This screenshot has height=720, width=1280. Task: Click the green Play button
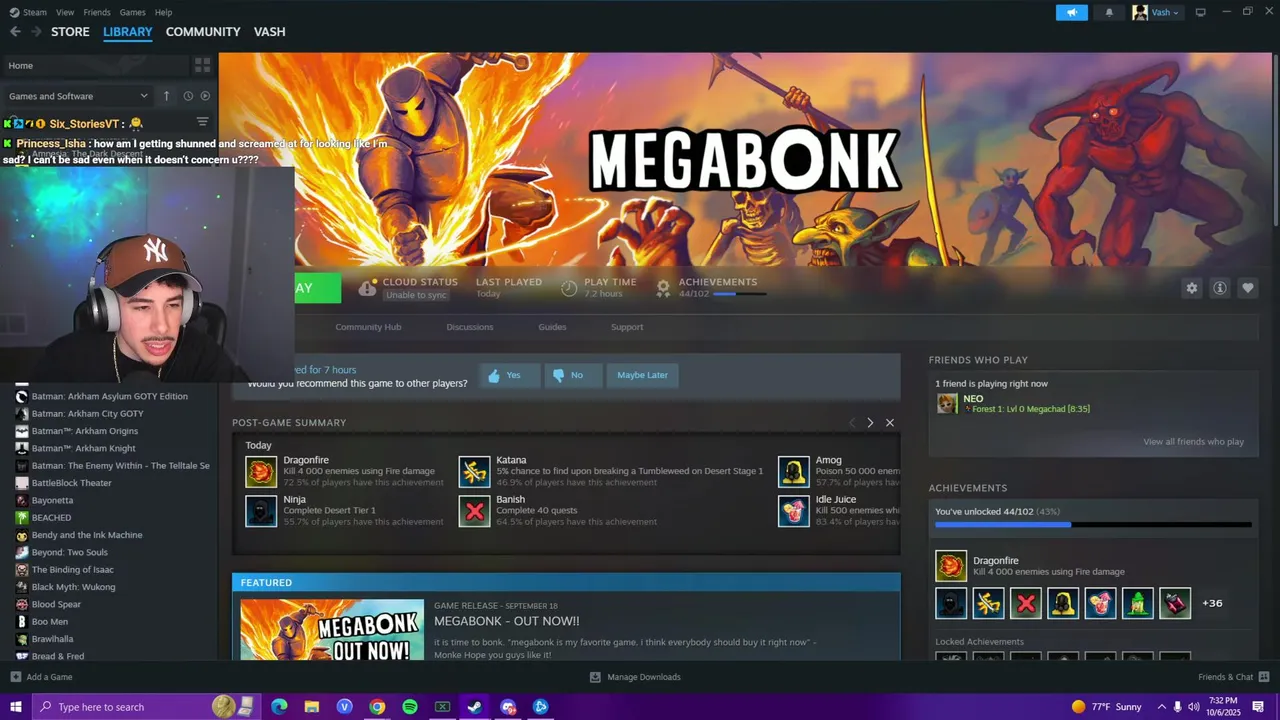317,288
